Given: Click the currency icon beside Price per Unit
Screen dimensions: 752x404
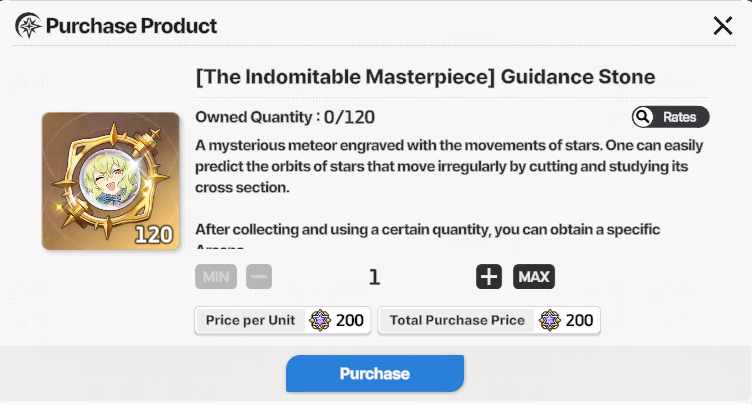Looking at the screenshot, I should (x=320, y=320).
